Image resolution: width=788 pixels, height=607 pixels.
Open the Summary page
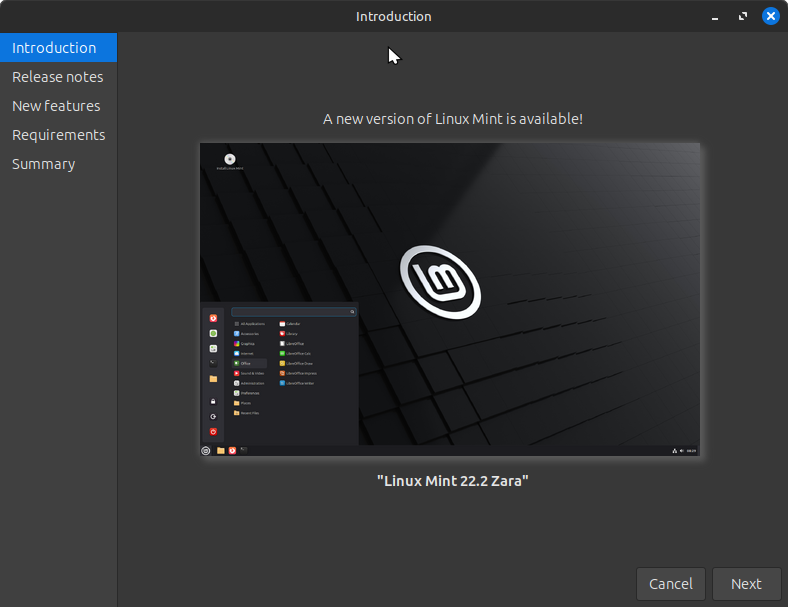[x=58, y=164]
